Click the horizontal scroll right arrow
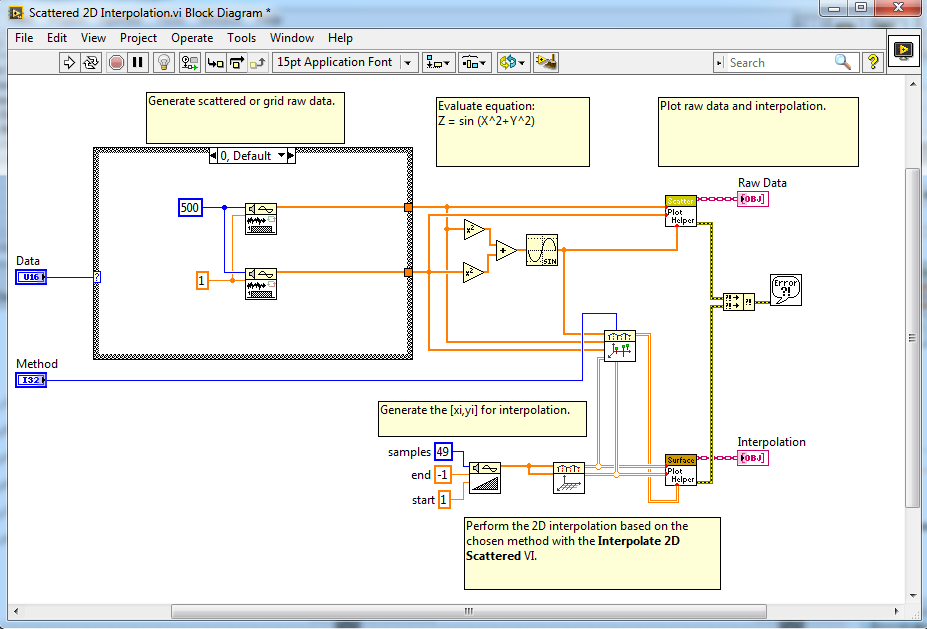The width and height of the screenshot is (927, 629). pos(896,611)
